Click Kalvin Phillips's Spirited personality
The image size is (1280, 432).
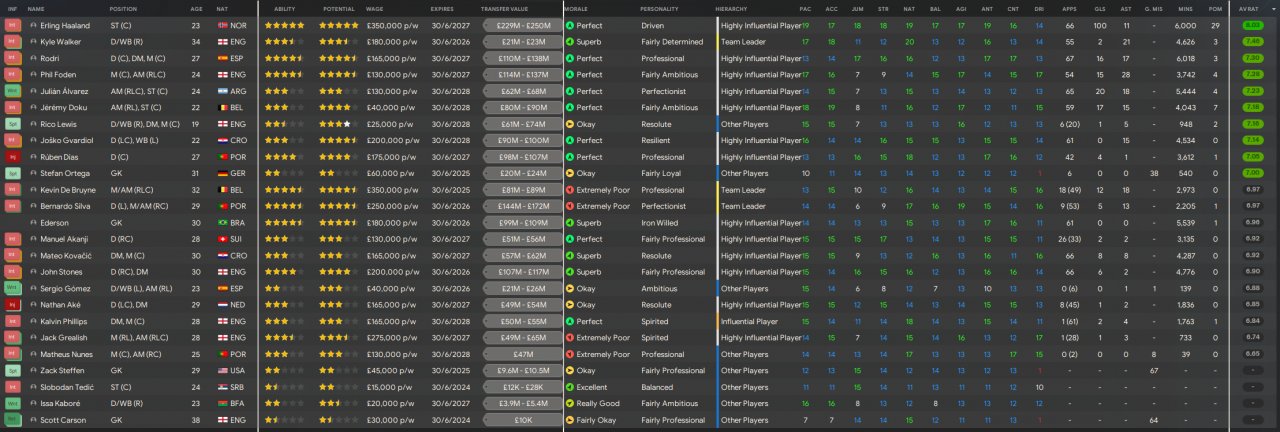coord(655,321)
